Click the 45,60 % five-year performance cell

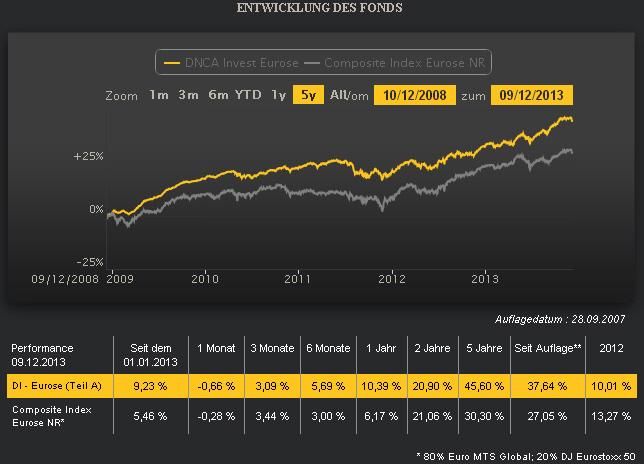[x=484, y=386]
